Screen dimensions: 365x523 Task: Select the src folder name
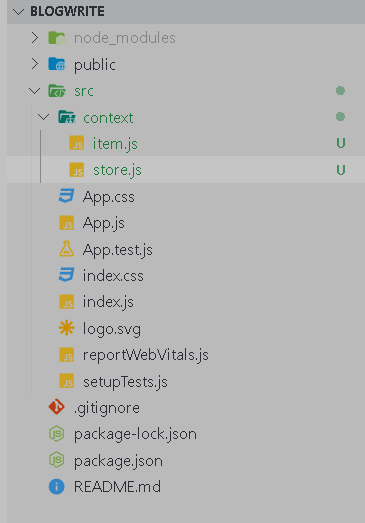coord(84,91)
